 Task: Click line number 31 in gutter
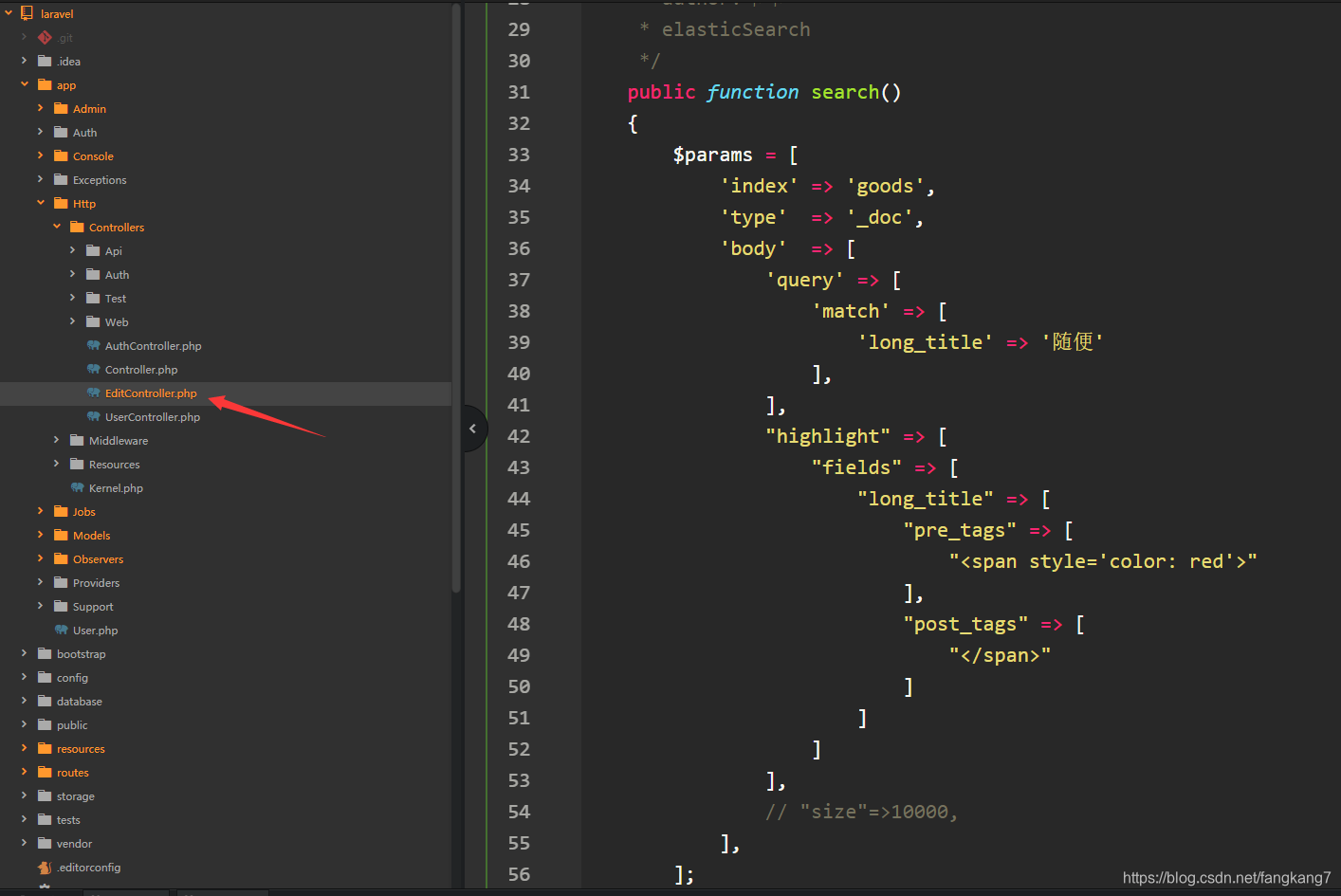click(519, 92)
